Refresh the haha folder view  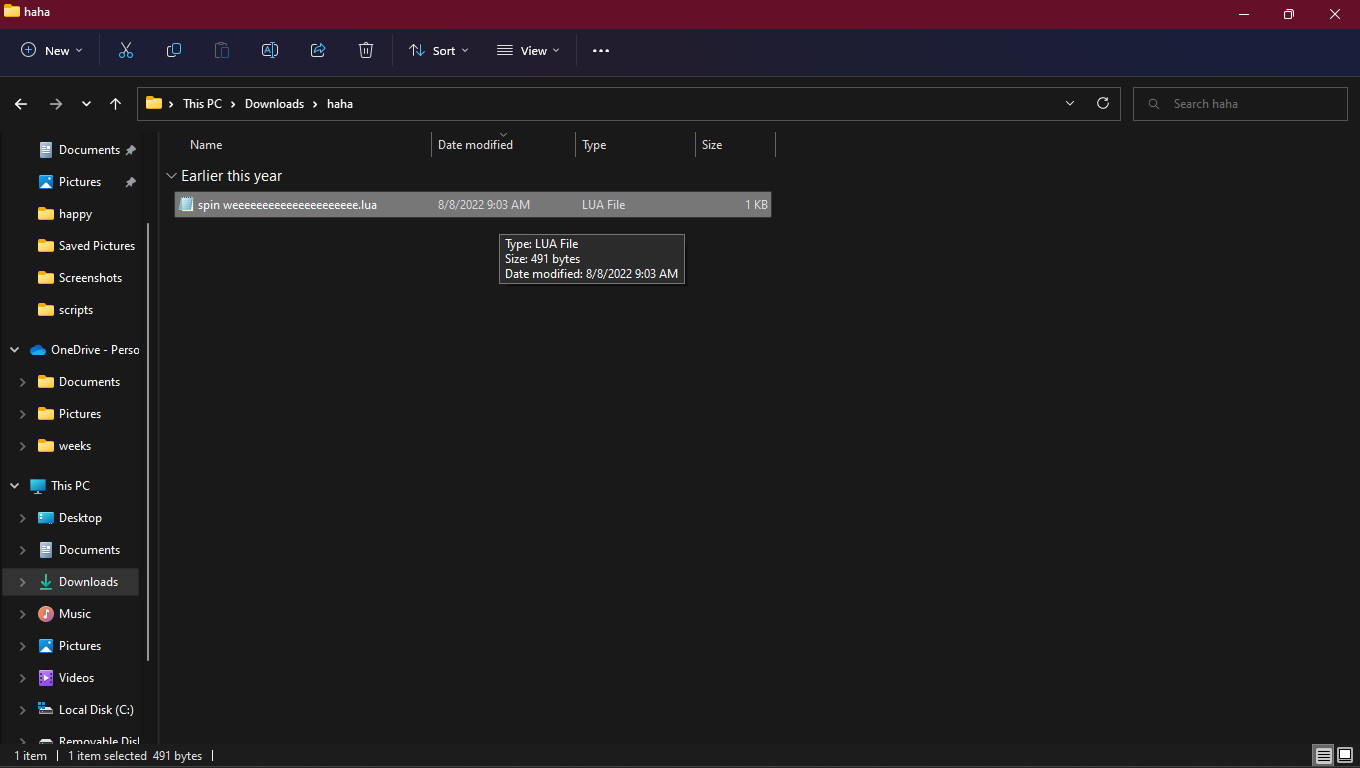[1103, 103]
